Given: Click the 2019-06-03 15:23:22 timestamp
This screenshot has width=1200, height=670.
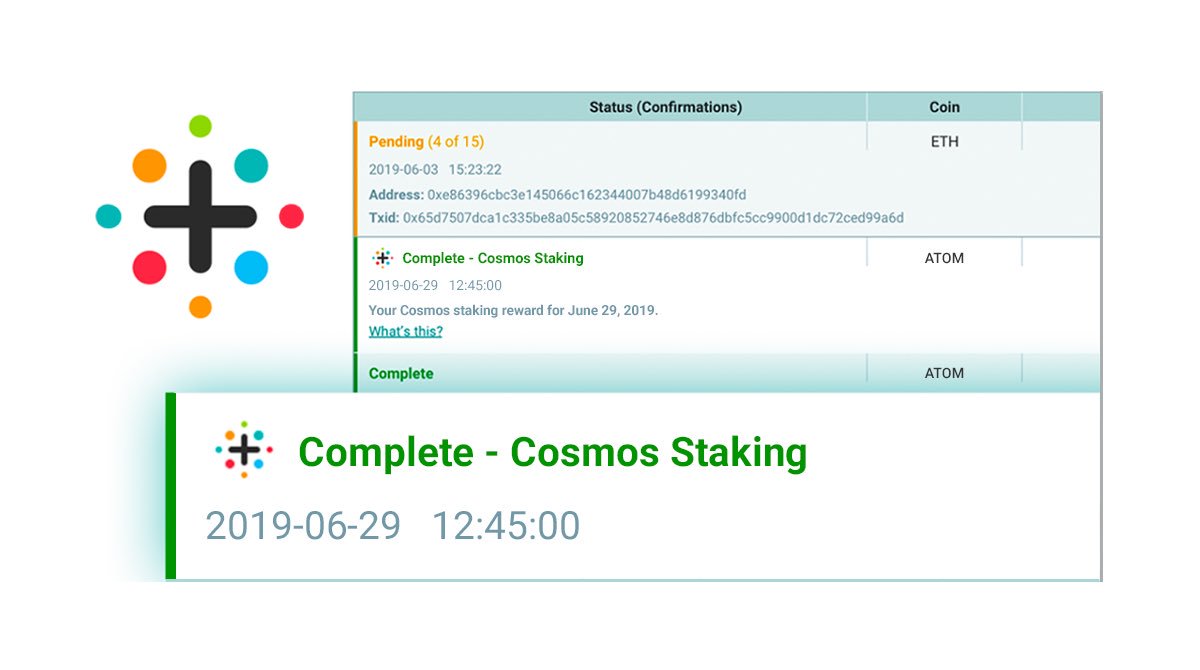Looking at the screenshot, I should tap(435, 170).
